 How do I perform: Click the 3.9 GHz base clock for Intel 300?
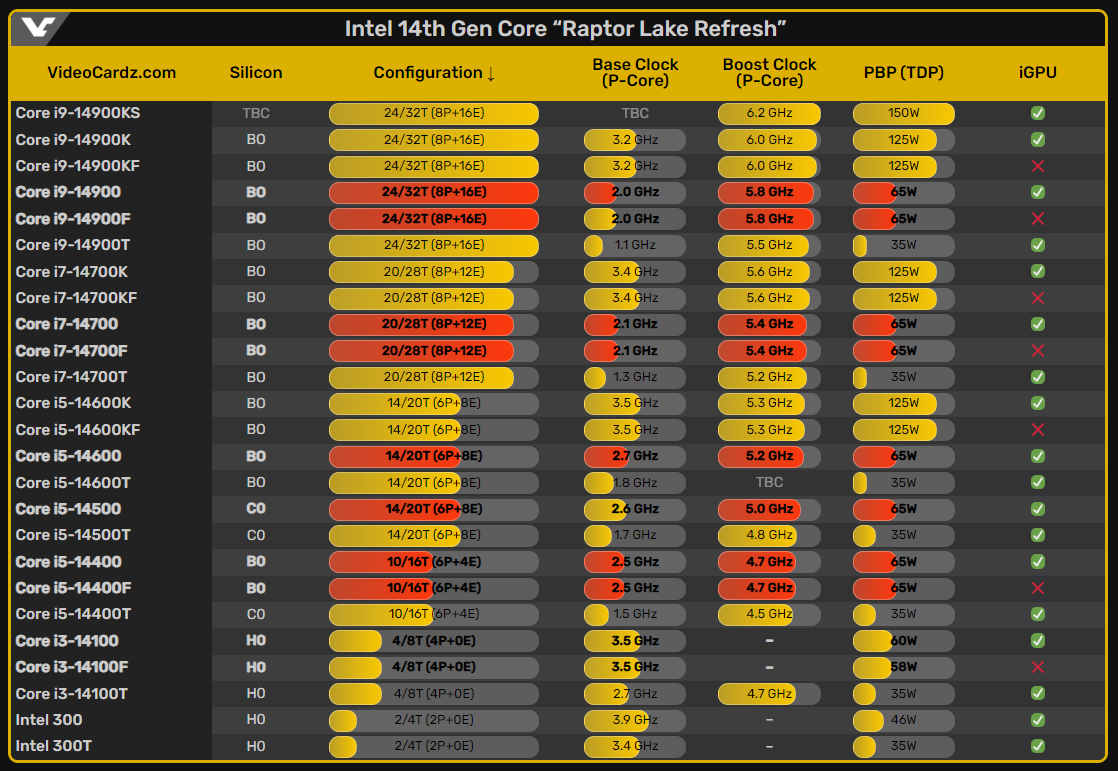(635, 720)
